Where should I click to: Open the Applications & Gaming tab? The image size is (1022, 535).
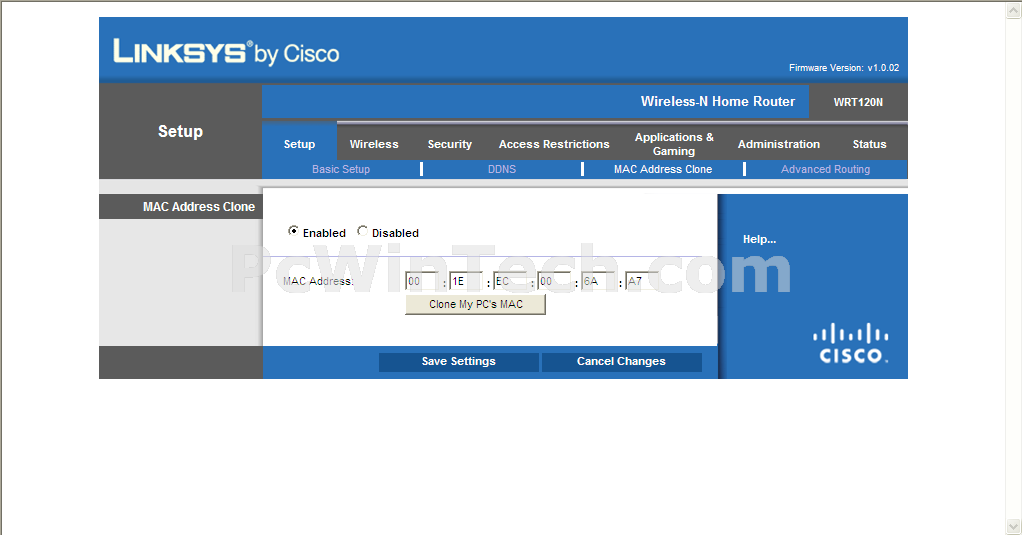[x=674, y=144]
